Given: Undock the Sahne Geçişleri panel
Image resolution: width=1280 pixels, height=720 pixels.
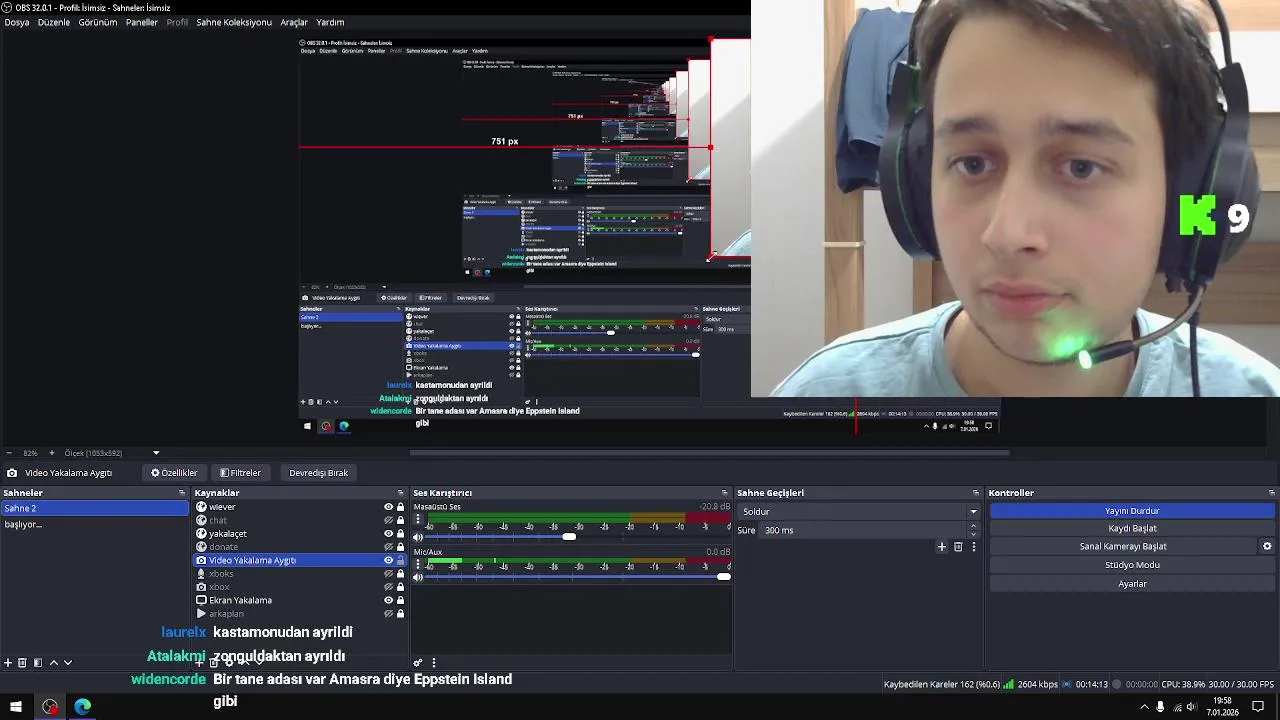Looking at the screenshot, I should pyautogui.click(x=976, y=493).
